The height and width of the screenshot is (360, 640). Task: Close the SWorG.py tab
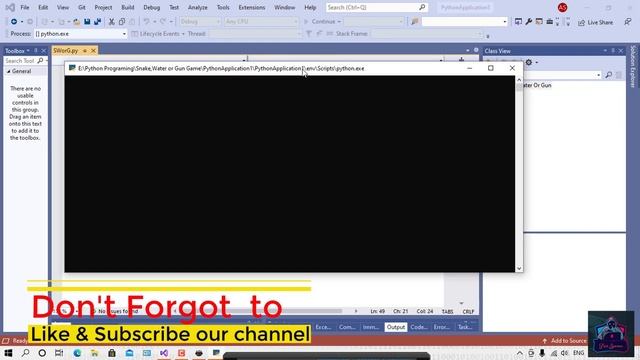[x=93, y=51]
